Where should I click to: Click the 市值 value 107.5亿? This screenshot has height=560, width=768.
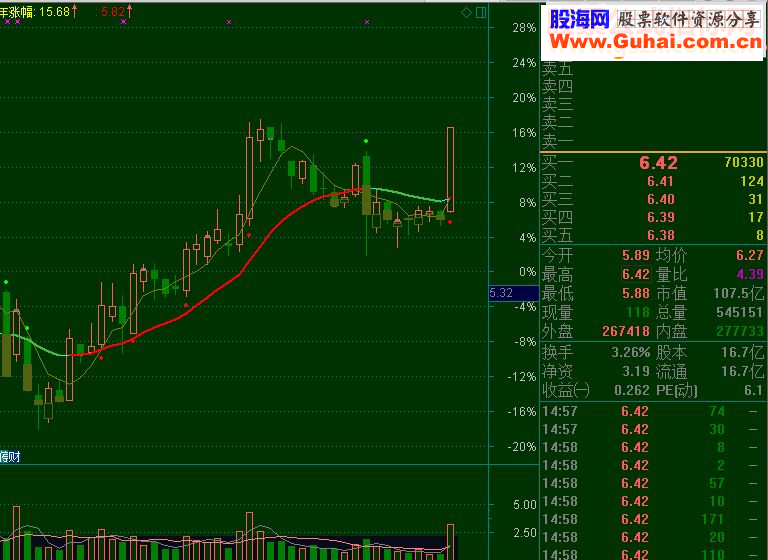tap(739, 293)
